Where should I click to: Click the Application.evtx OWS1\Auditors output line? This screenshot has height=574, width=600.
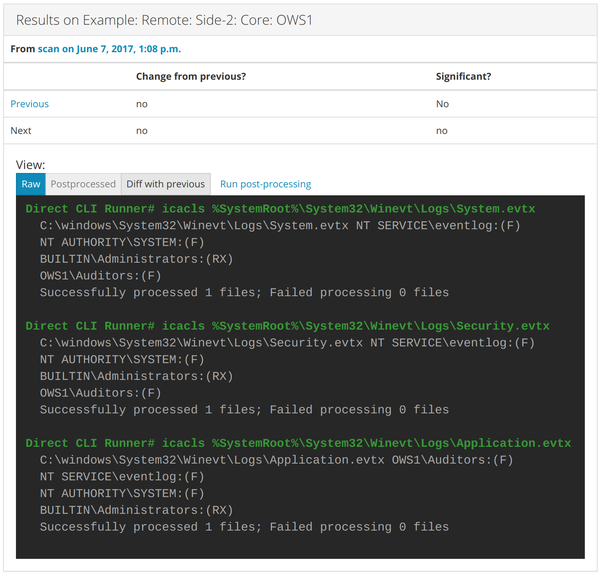pyautogui.click(x=276, y=460)
